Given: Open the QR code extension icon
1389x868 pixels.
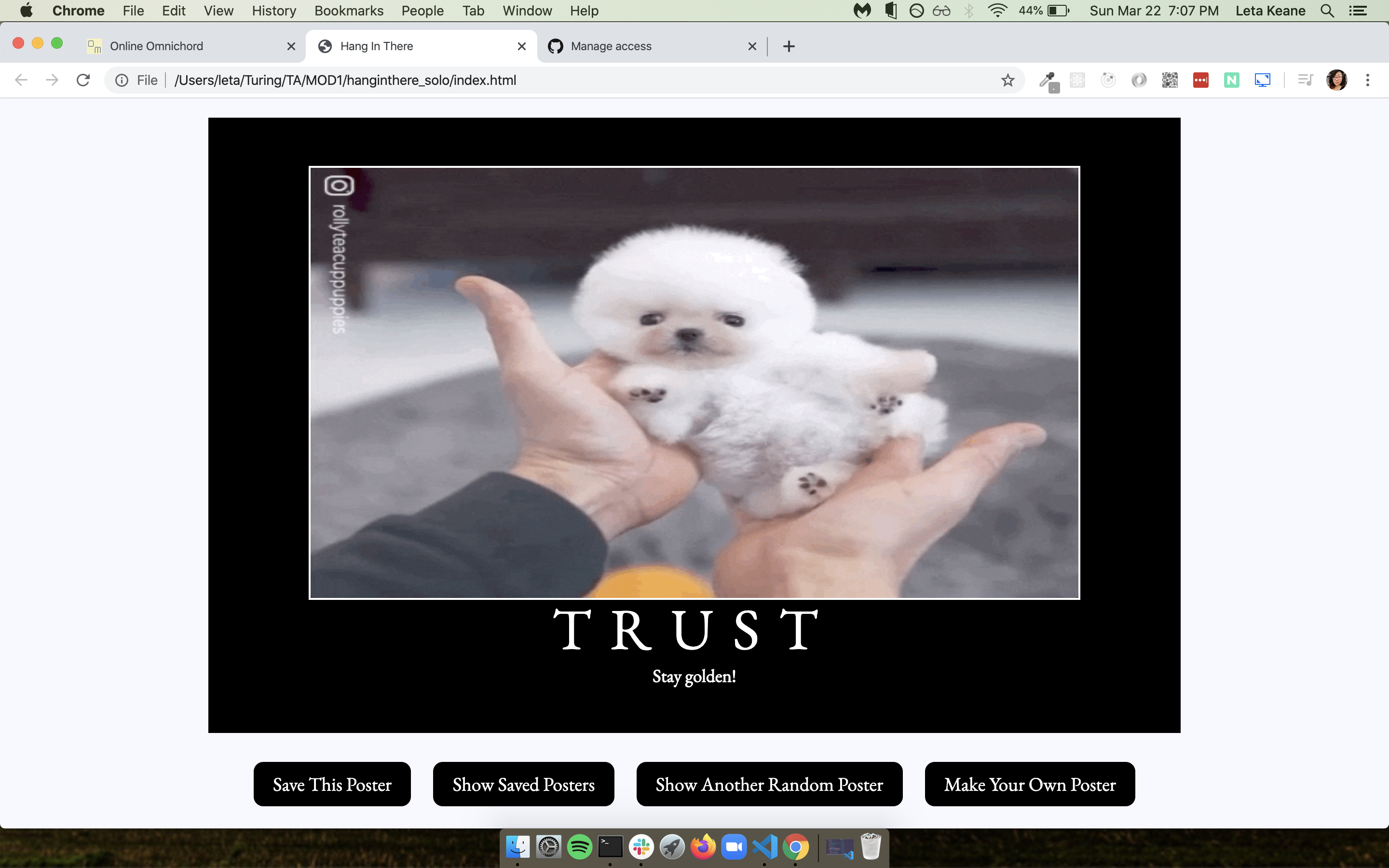Looking at the screenshot, I should pos(1169,81).
